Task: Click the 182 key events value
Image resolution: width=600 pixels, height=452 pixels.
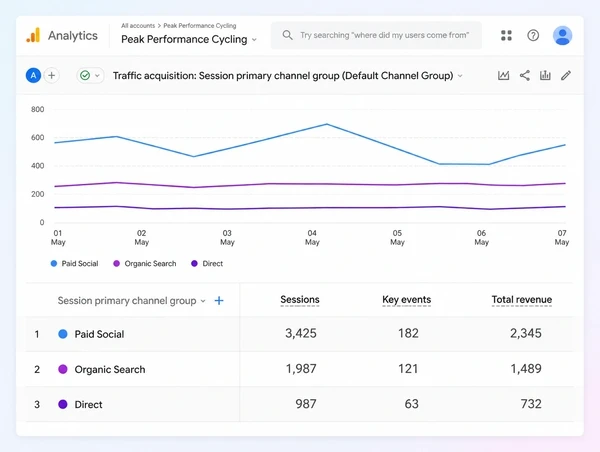Action: tap(408, 333)
